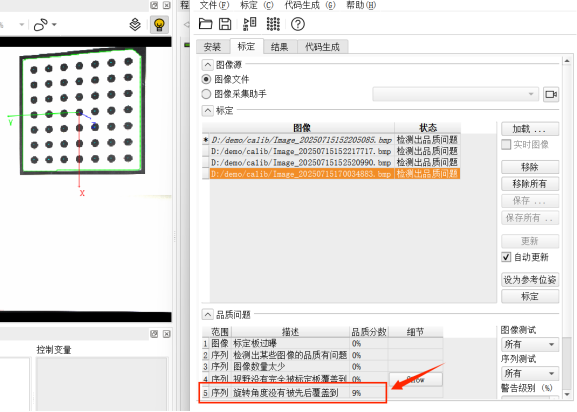Select image row Image_20250715152205085.bmp

tap(335, 140)
